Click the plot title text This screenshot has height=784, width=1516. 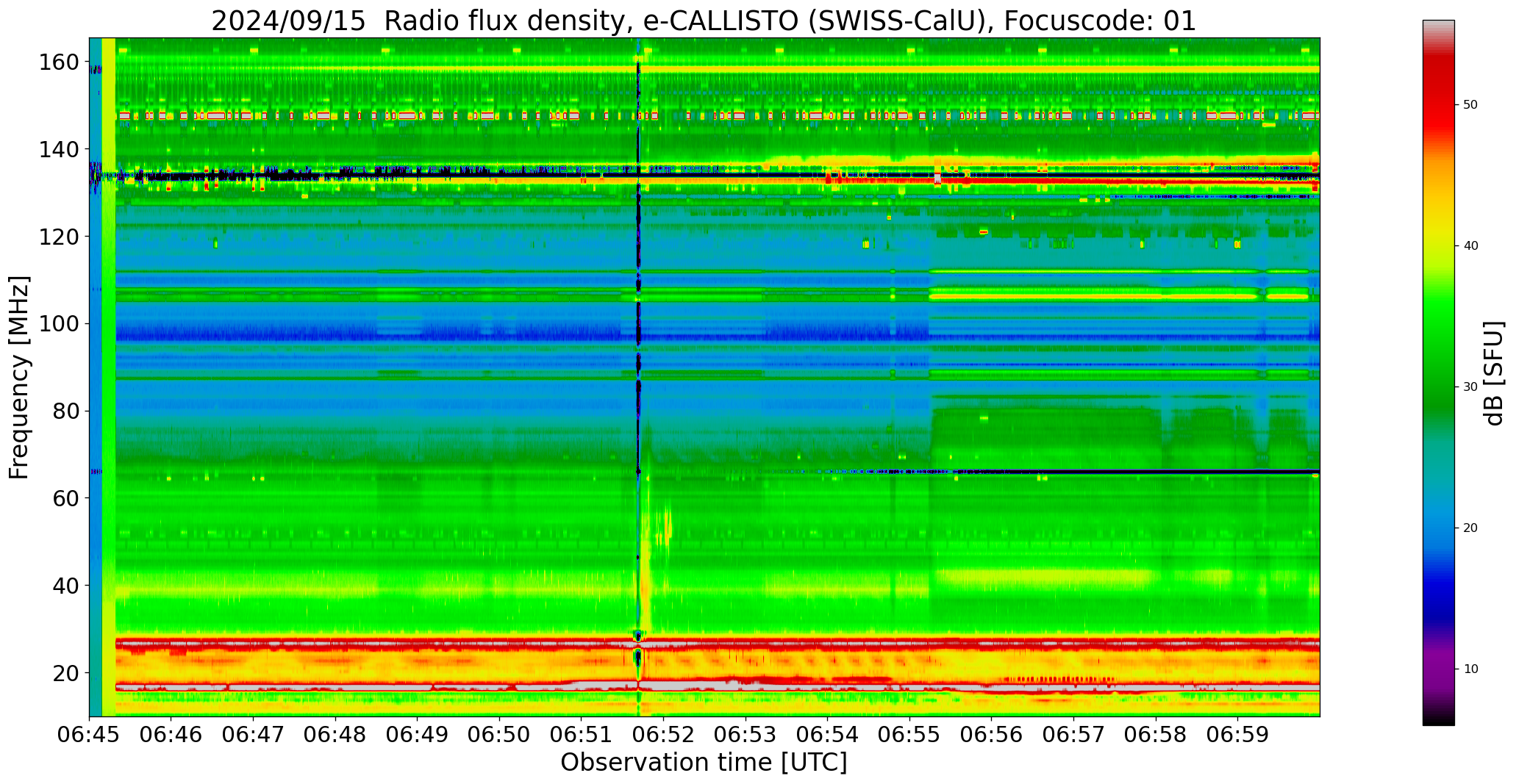point(704,21)
